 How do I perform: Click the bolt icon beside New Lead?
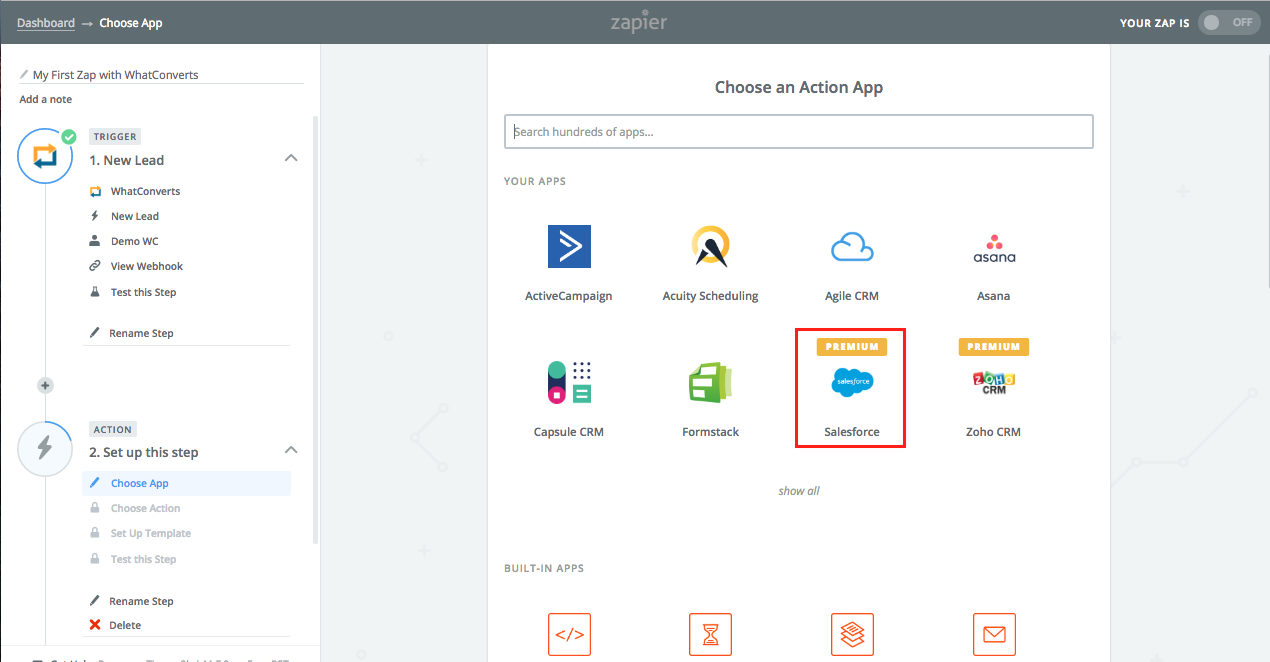click(95, 216)
